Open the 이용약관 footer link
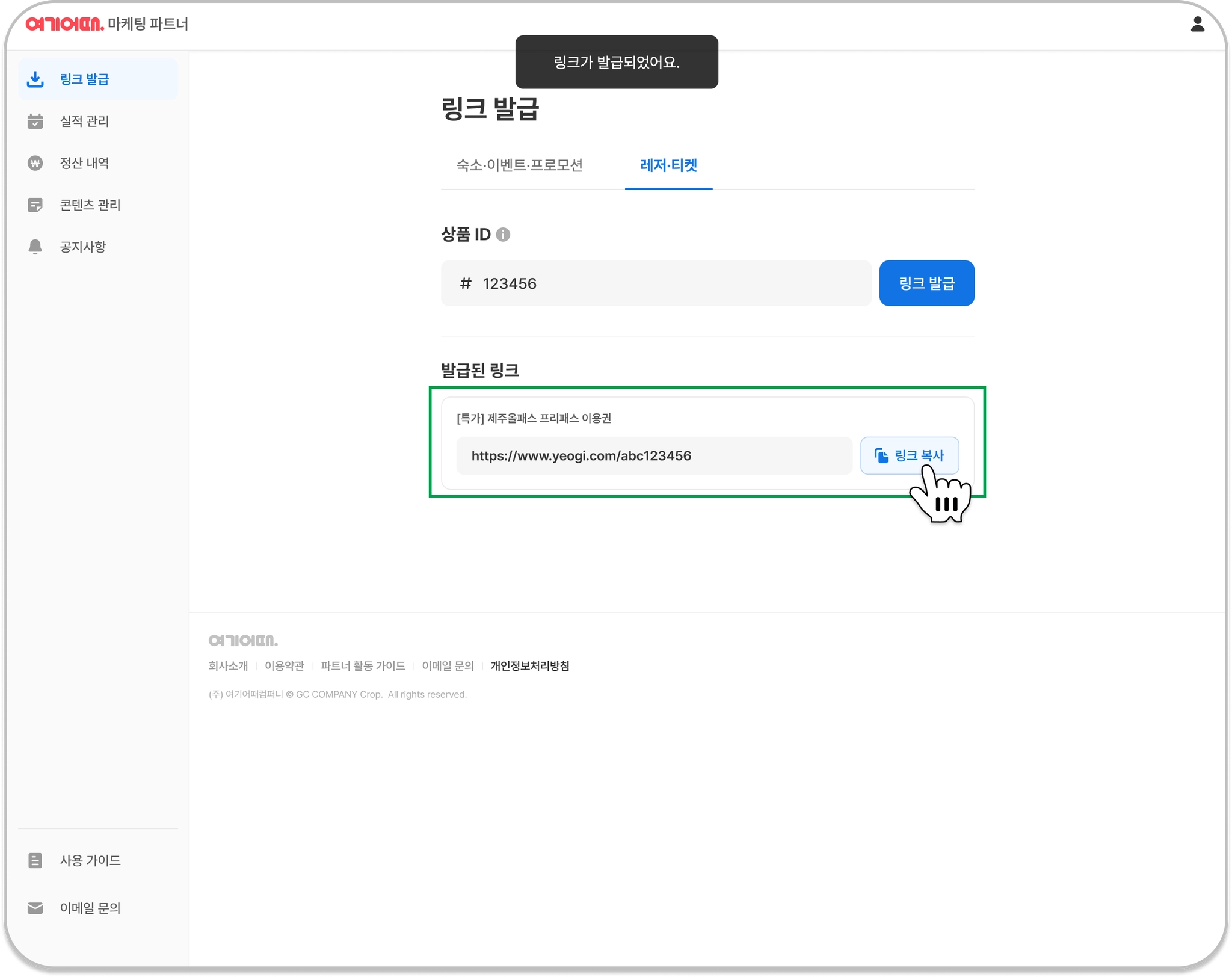The width and height of the screenshot is (1232, 977). pos(285,666)
